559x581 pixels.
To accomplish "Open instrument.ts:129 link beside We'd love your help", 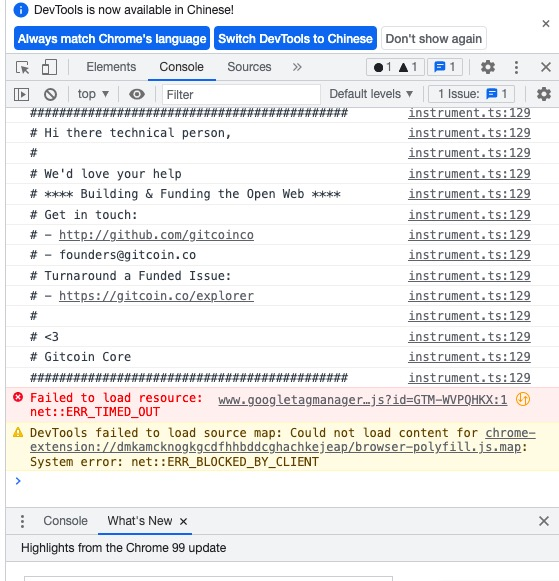I will point(469,174).
